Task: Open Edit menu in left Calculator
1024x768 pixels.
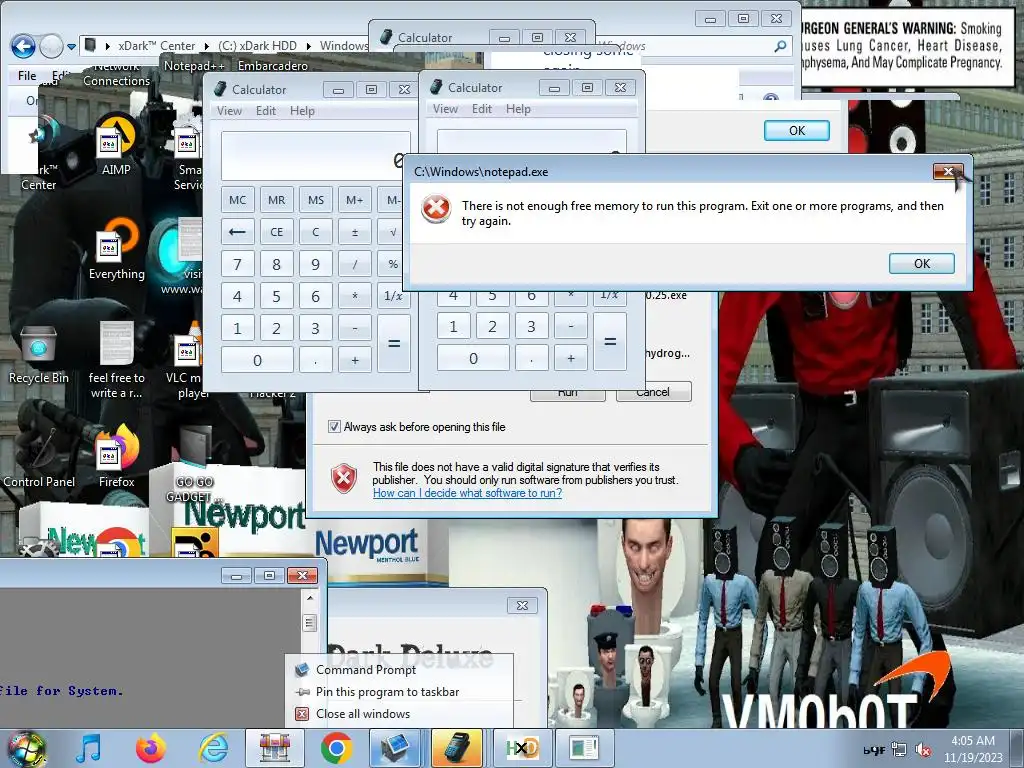Action: (265, 110)
